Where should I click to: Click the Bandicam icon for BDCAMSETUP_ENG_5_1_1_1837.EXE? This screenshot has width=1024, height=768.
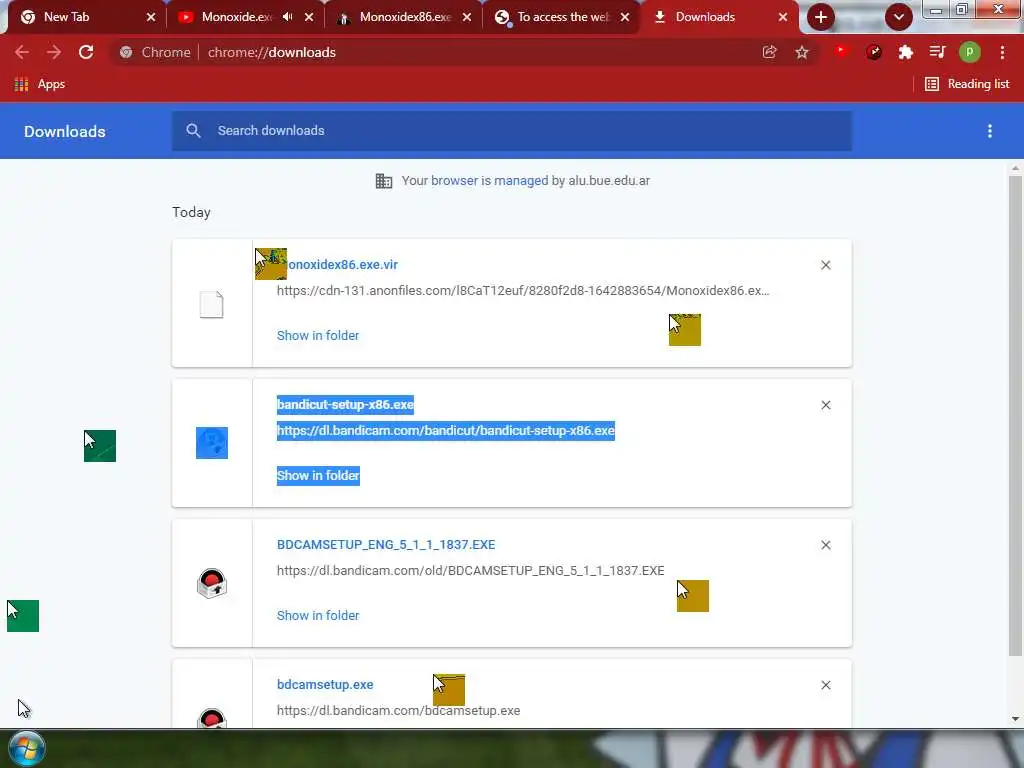coord(212,583)
